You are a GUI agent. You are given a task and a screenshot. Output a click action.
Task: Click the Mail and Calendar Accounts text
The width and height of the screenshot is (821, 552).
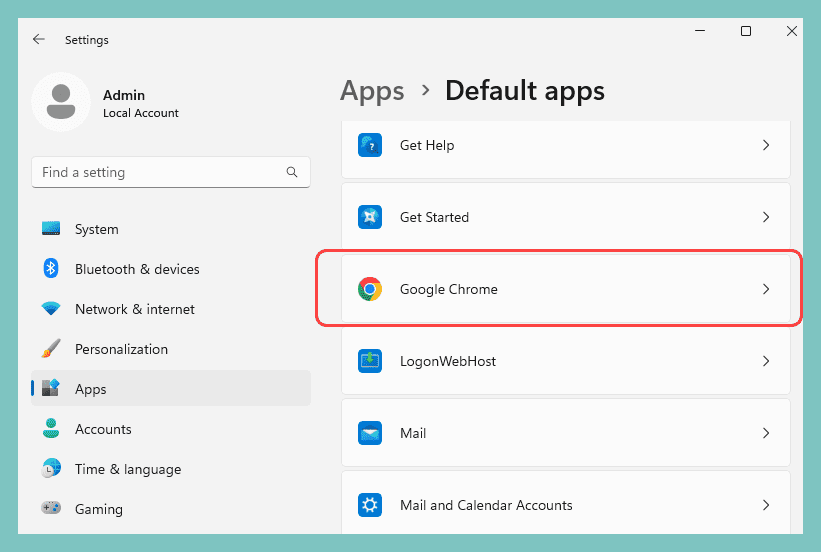(486, 505)
